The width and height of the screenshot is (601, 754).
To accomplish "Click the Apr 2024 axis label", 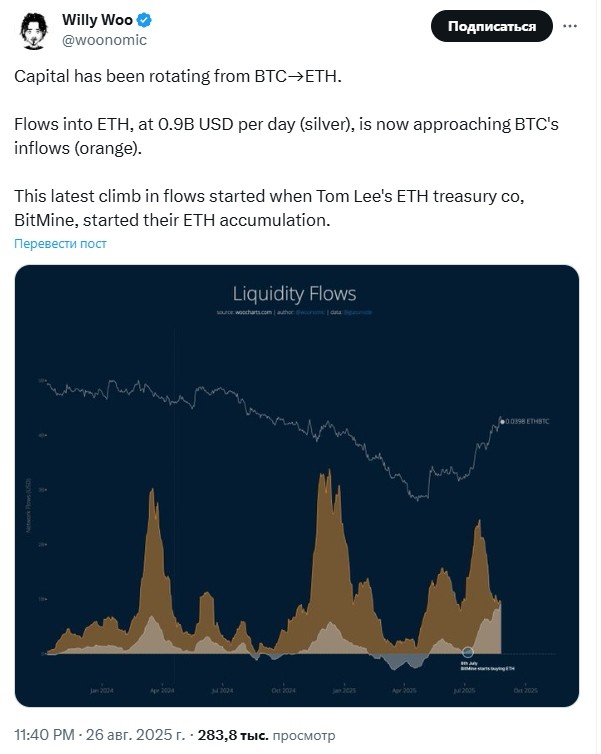I will [x=162, y=690].
